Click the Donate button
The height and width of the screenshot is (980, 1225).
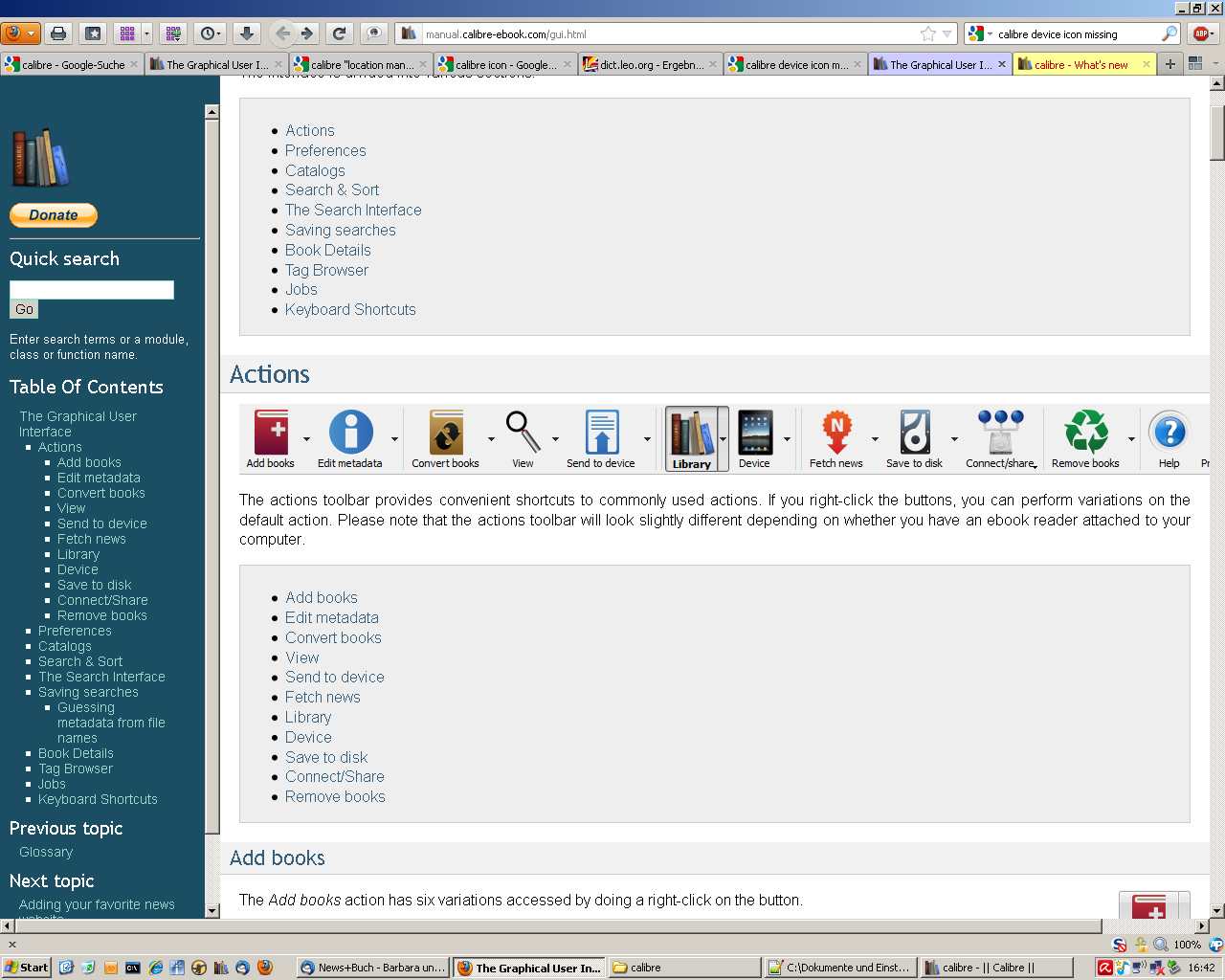(x=54, y=215)
